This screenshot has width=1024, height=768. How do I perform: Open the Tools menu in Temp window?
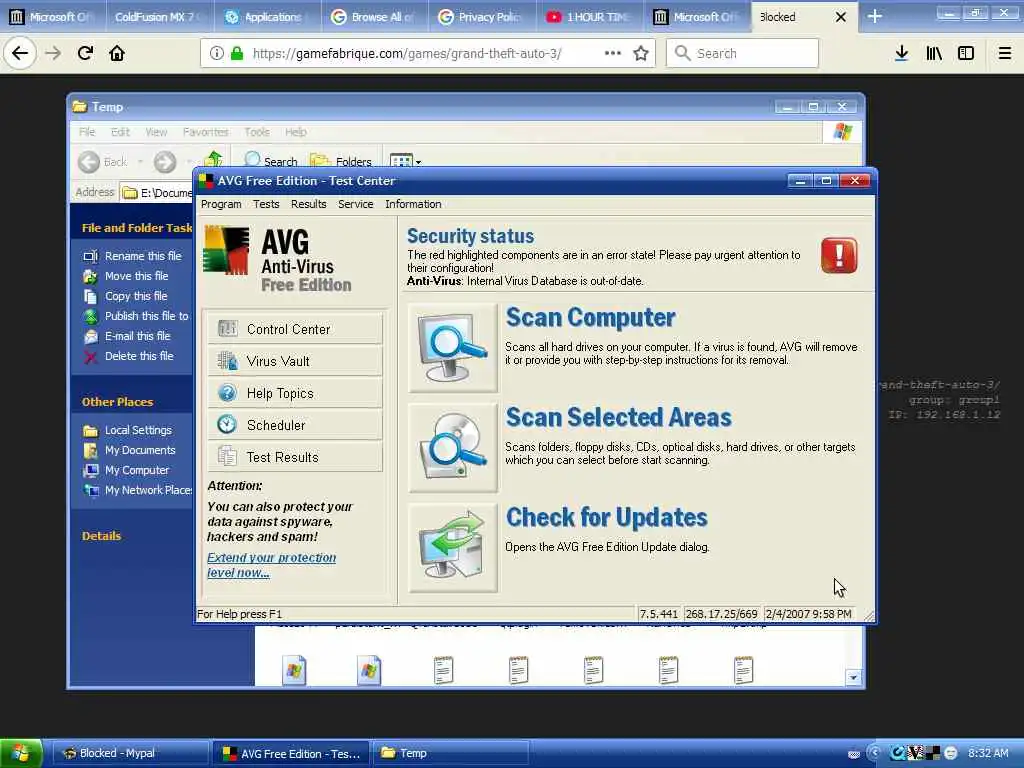click(x=257, y=133)
